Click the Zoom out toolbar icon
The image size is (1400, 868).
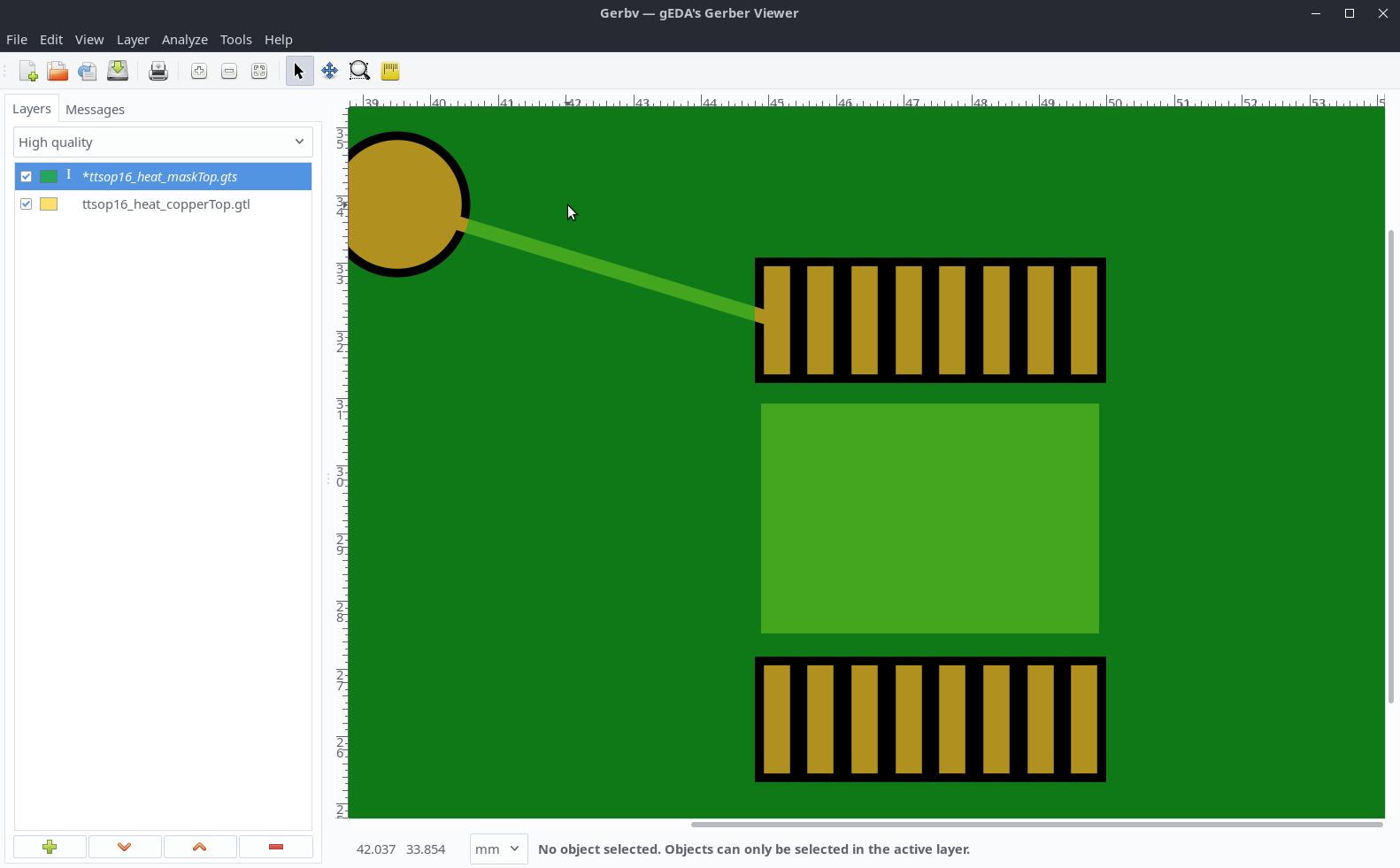point(229,72)
